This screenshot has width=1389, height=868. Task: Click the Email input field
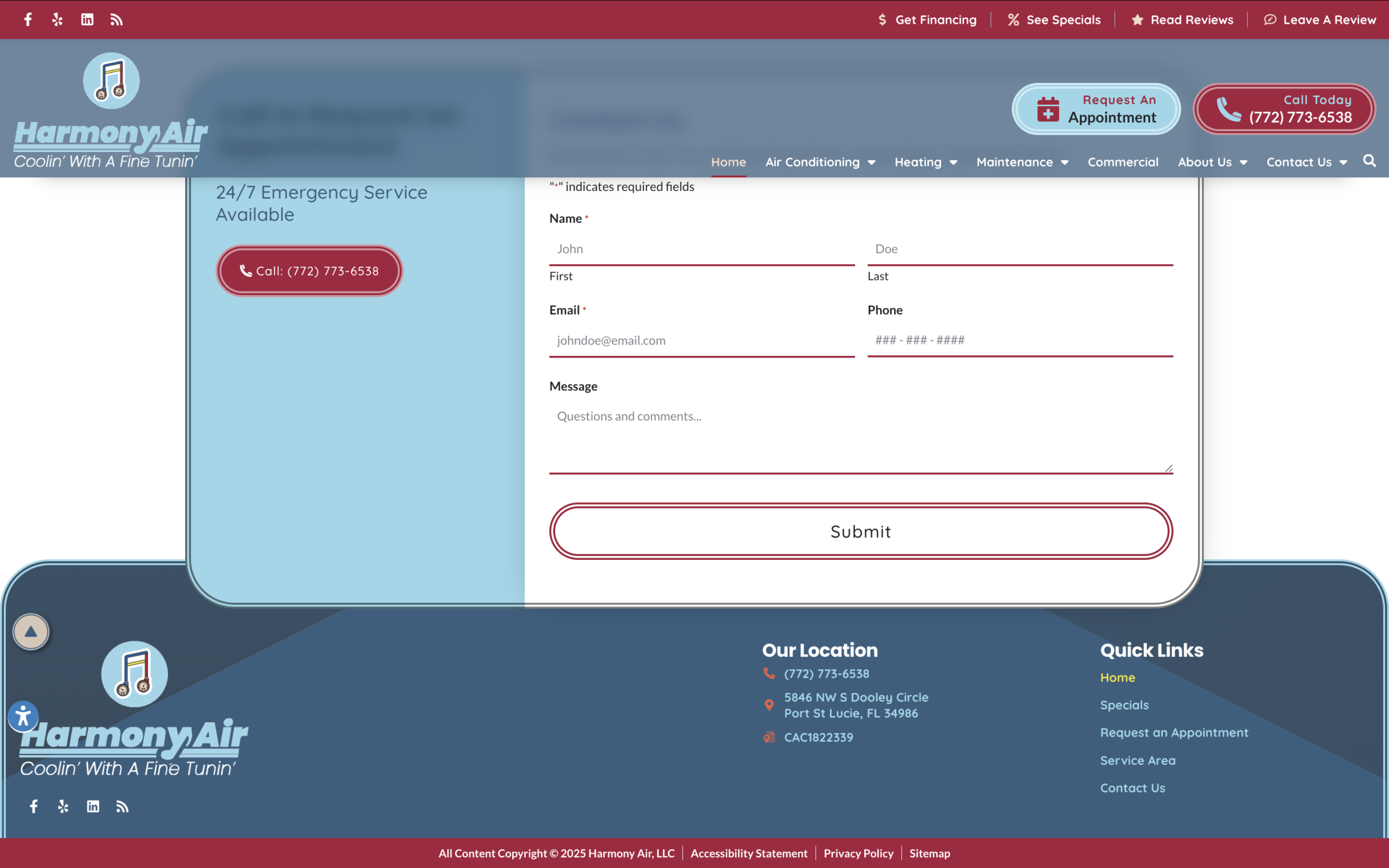[x=702, y=341]
